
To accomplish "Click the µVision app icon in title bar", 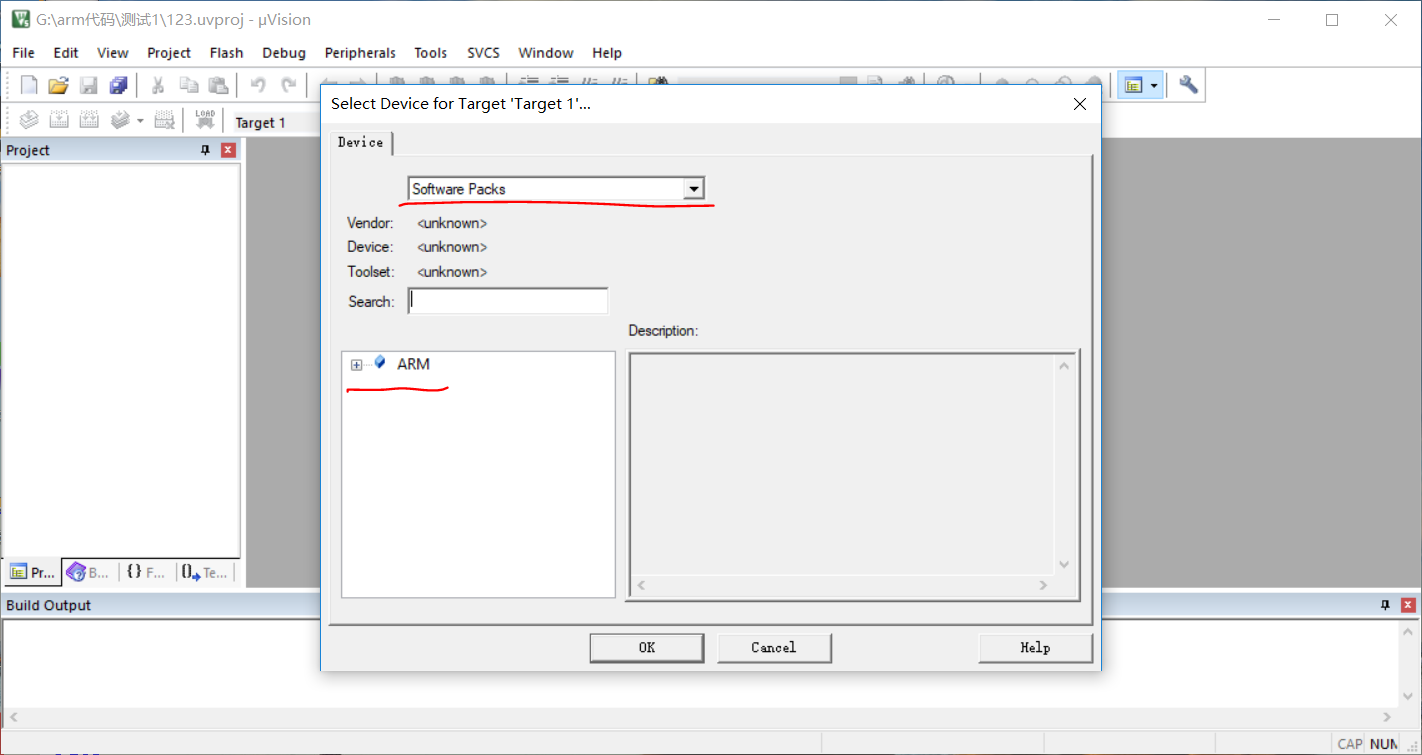I will [x=20, y=19].
